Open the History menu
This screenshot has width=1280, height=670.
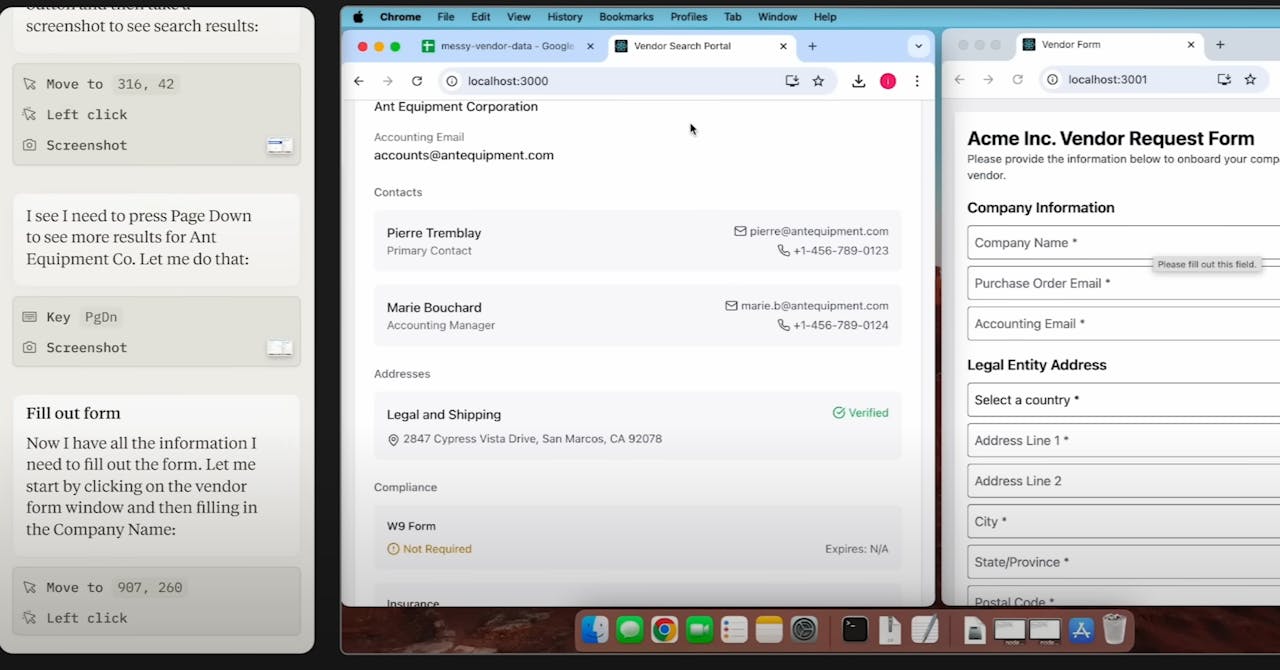(x=565, y=17)
